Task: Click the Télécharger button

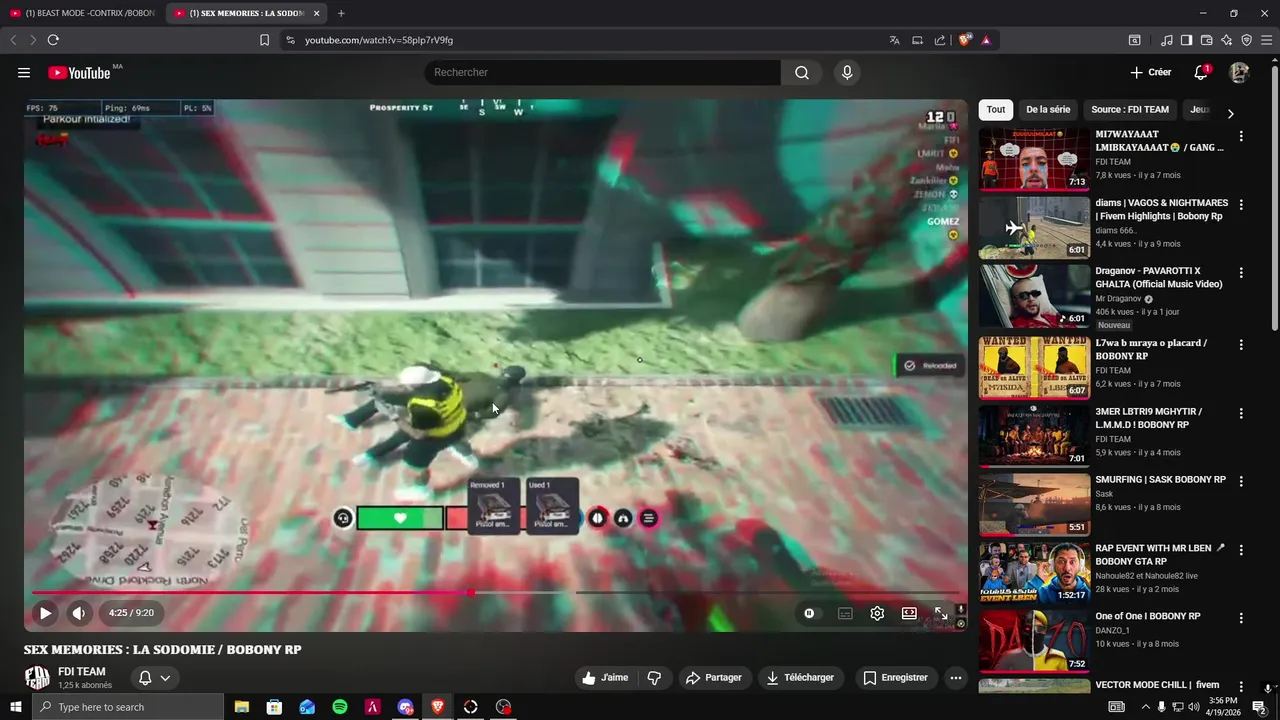Action: pyautogui.click(x=801, y=677)
